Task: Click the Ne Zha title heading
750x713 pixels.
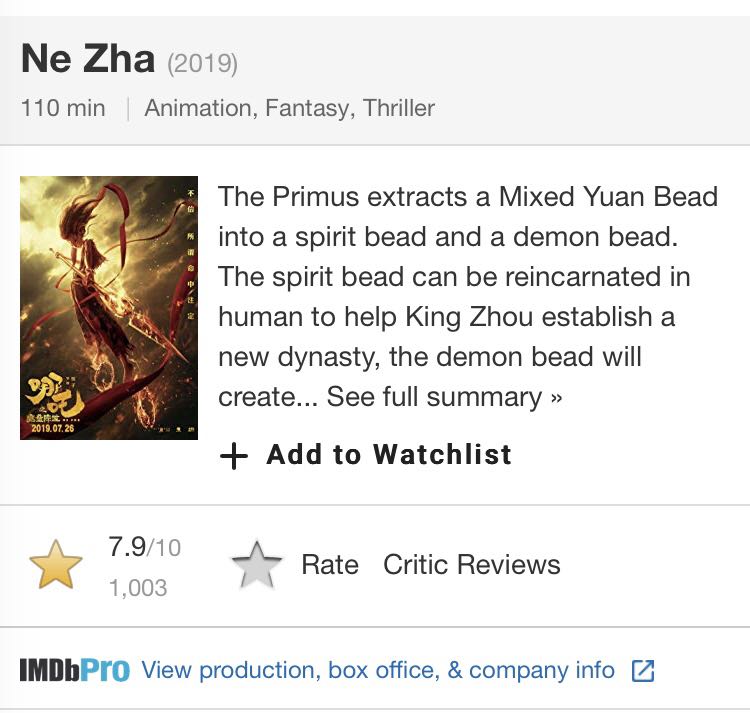Action: pyautogui.click(x=88, y=59)
